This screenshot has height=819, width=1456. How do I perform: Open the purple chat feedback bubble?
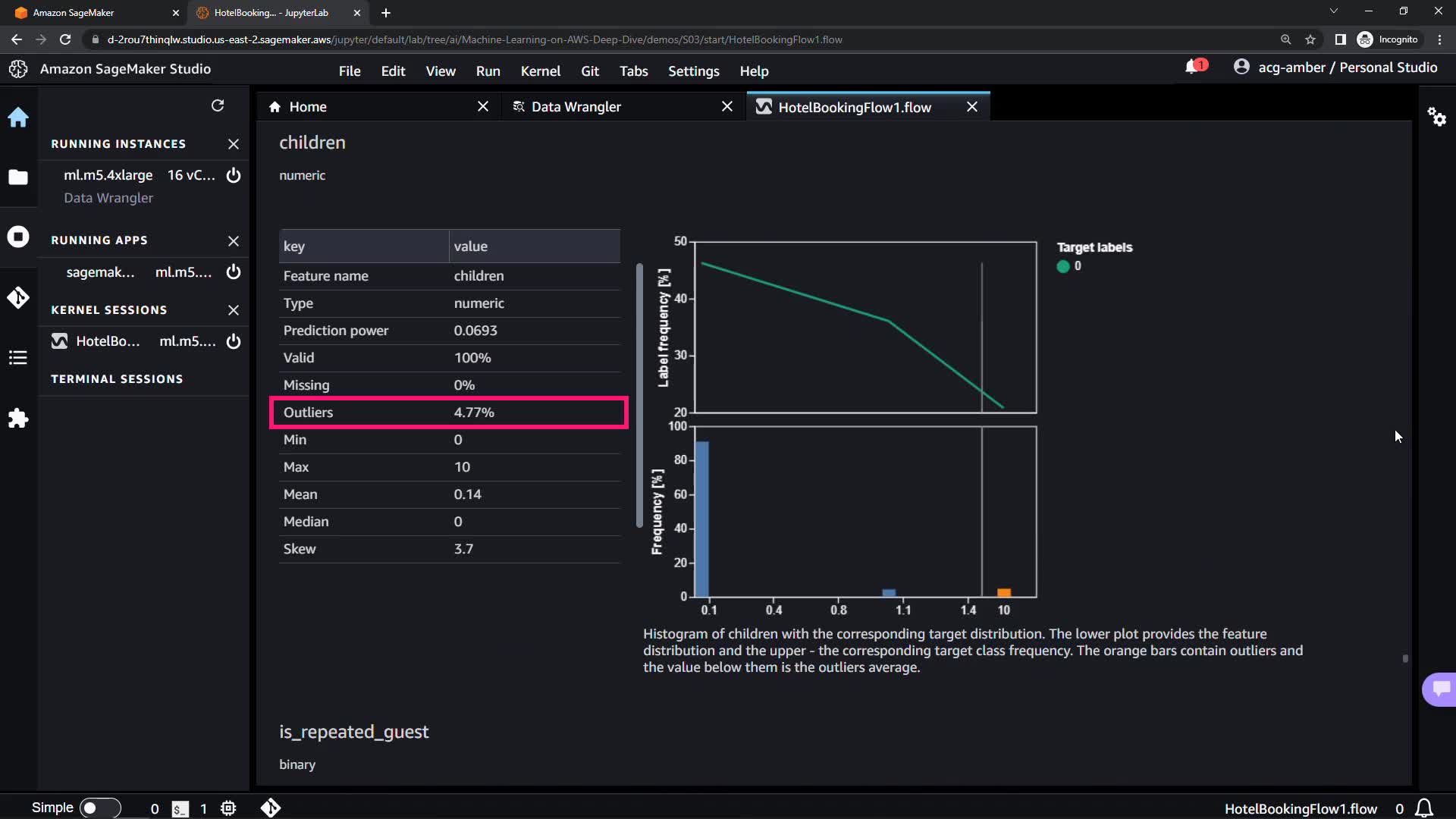[1440, 689]
